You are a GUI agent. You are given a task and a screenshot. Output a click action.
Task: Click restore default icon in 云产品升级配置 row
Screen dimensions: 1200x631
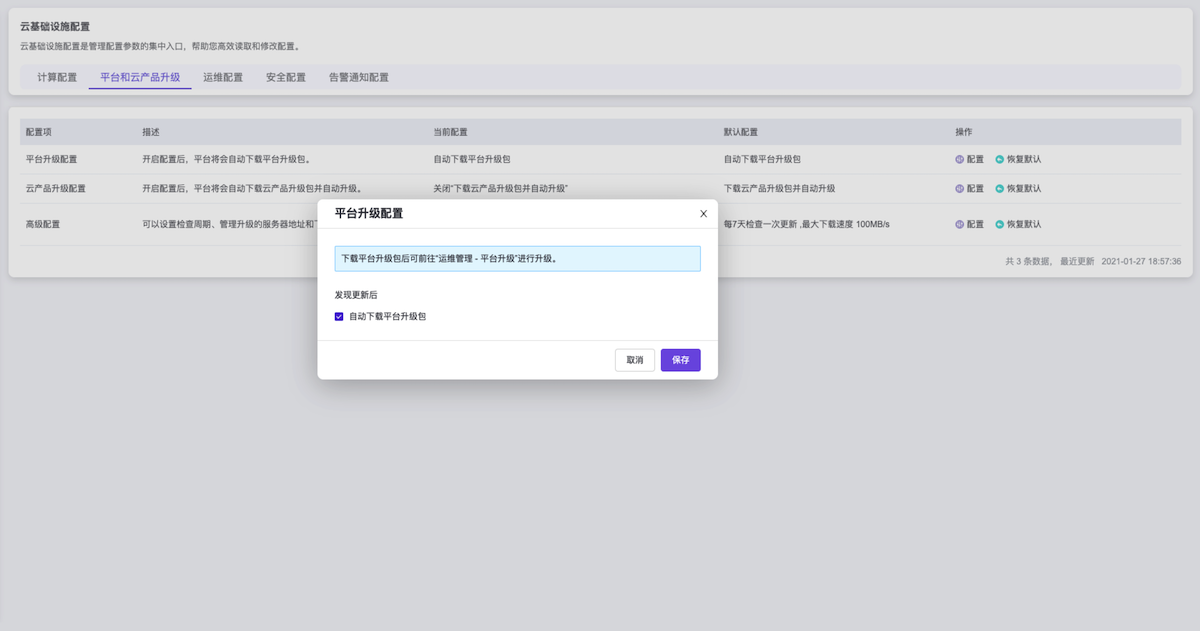click(x=1000, y=188)
